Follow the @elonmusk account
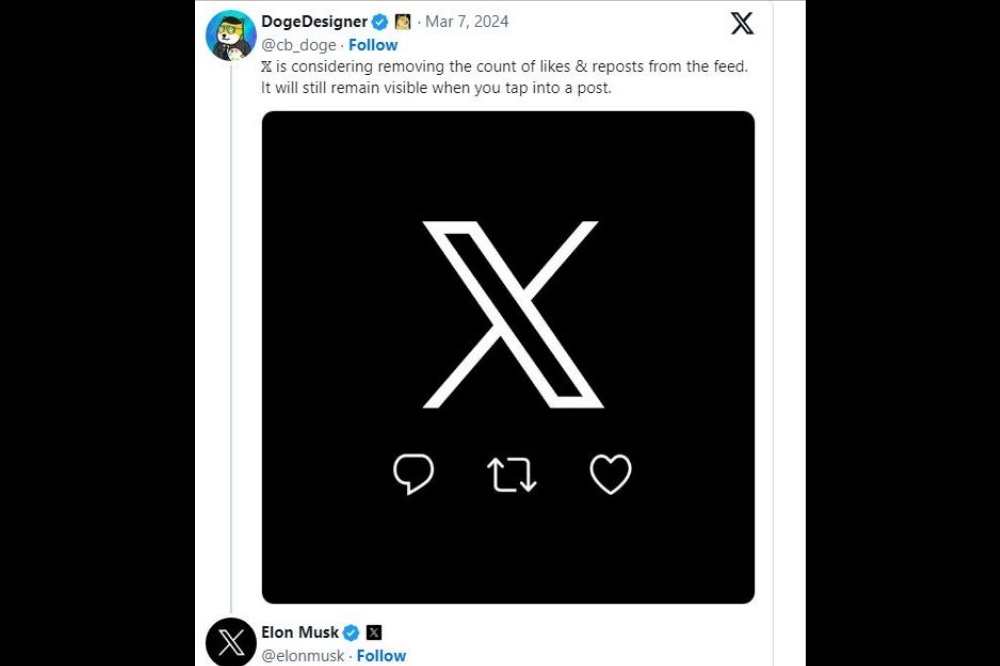Viewport: 1000px width, 666px height. coord(381,656)
